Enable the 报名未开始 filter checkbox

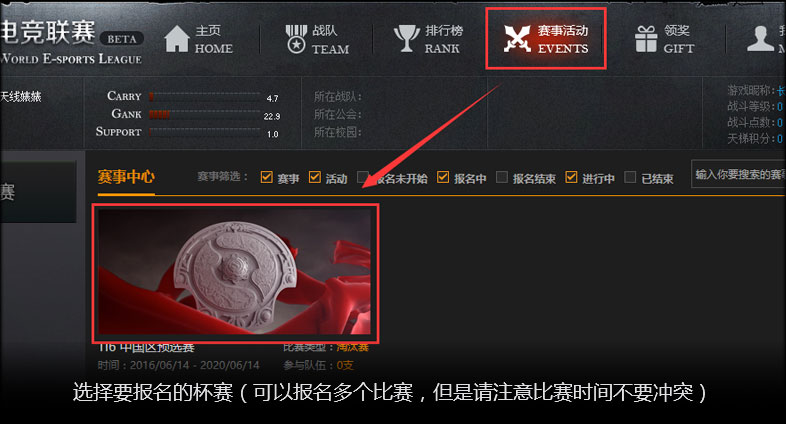pyautogui.click(x=362, y=177)
